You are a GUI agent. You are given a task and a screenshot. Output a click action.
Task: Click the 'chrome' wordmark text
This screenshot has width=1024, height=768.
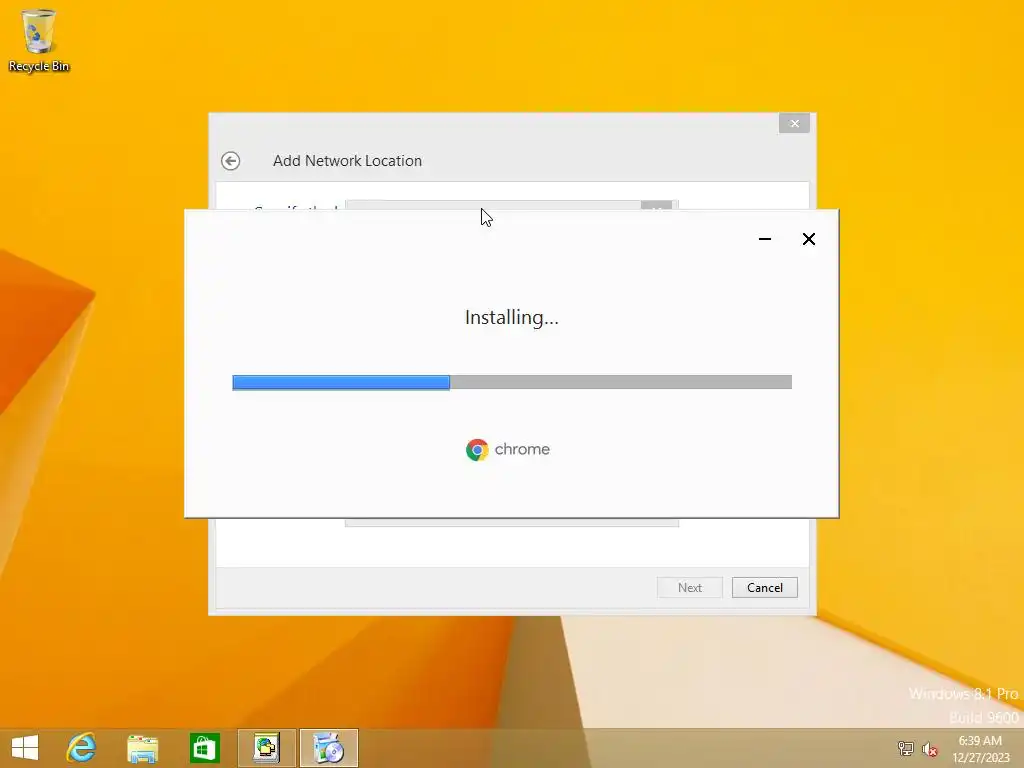coord(522,449)
